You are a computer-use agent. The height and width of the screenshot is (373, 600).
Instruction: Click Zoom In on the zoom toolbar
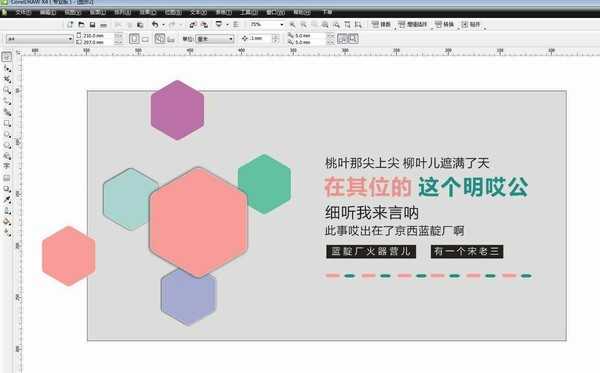tap(292, 24)
